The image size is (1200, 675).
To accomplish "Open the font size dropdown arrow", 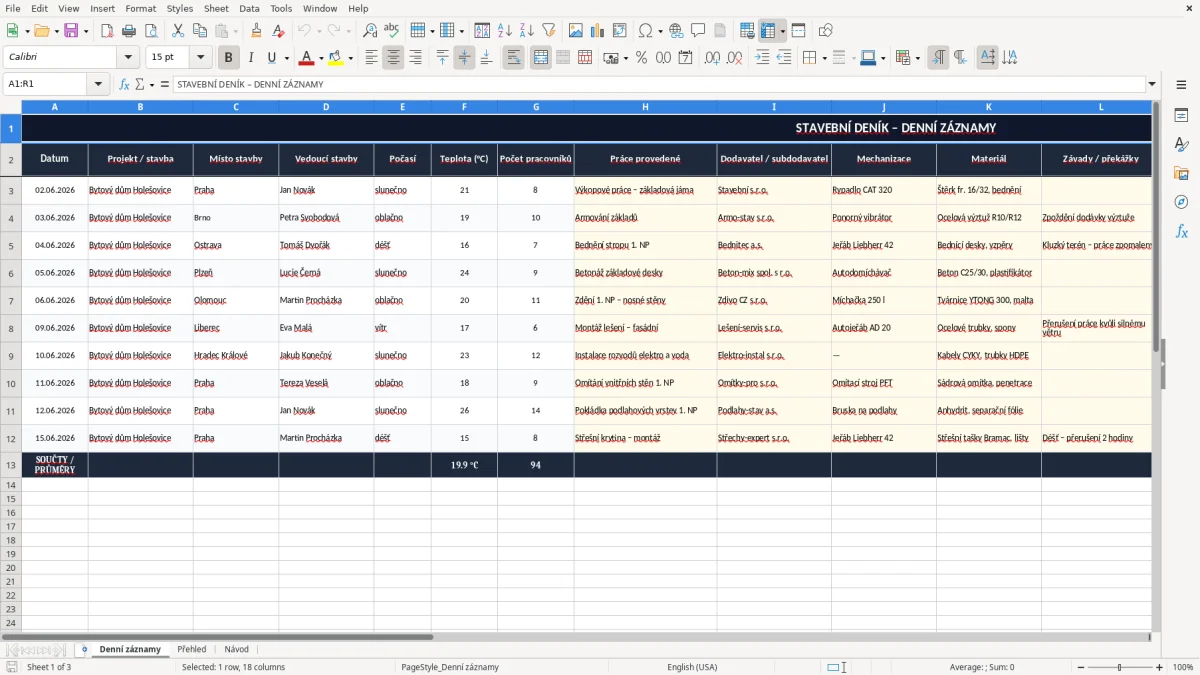I will (x=200, y=58).
